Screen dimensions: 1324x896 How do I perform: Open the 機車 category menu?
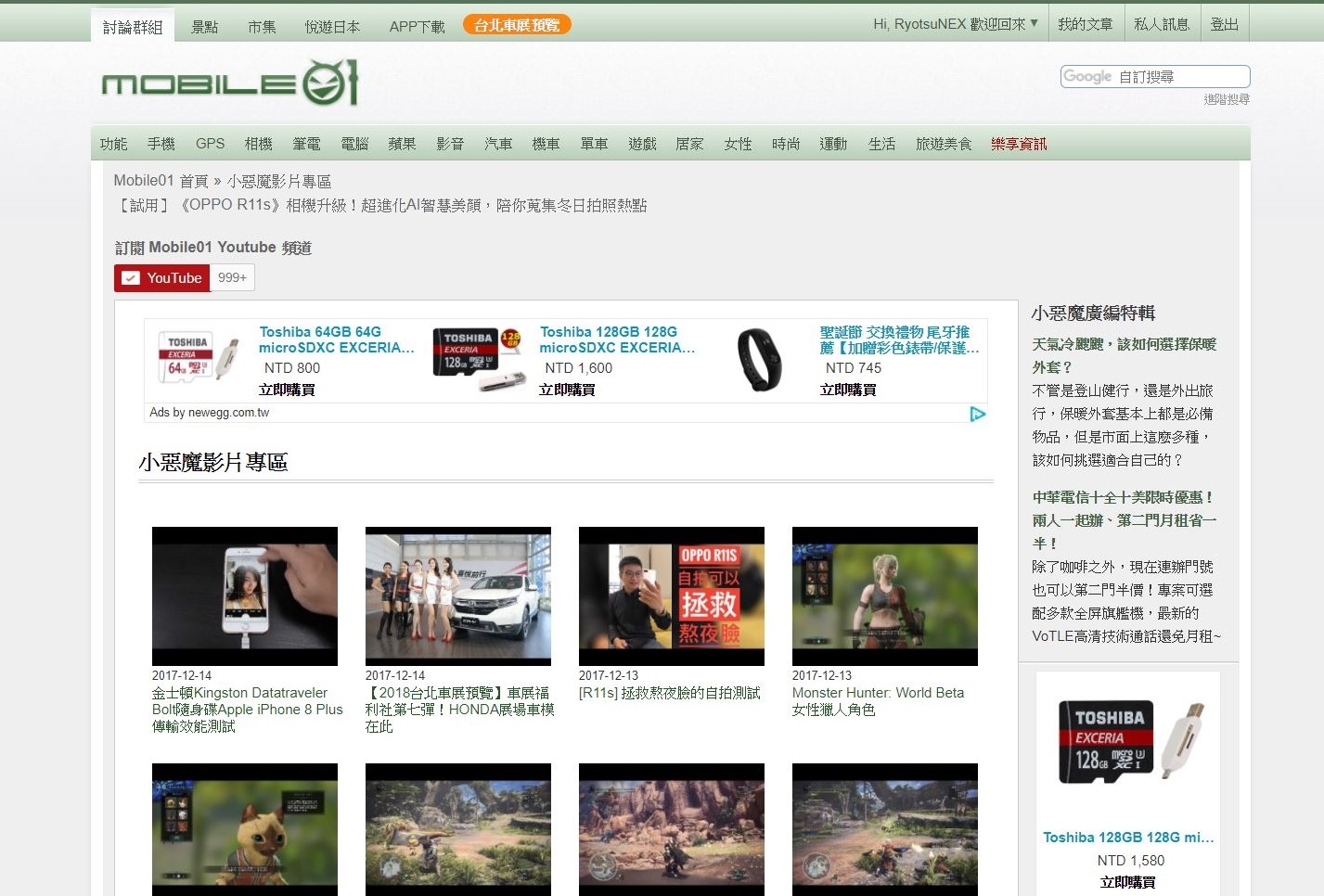[546, 144]
